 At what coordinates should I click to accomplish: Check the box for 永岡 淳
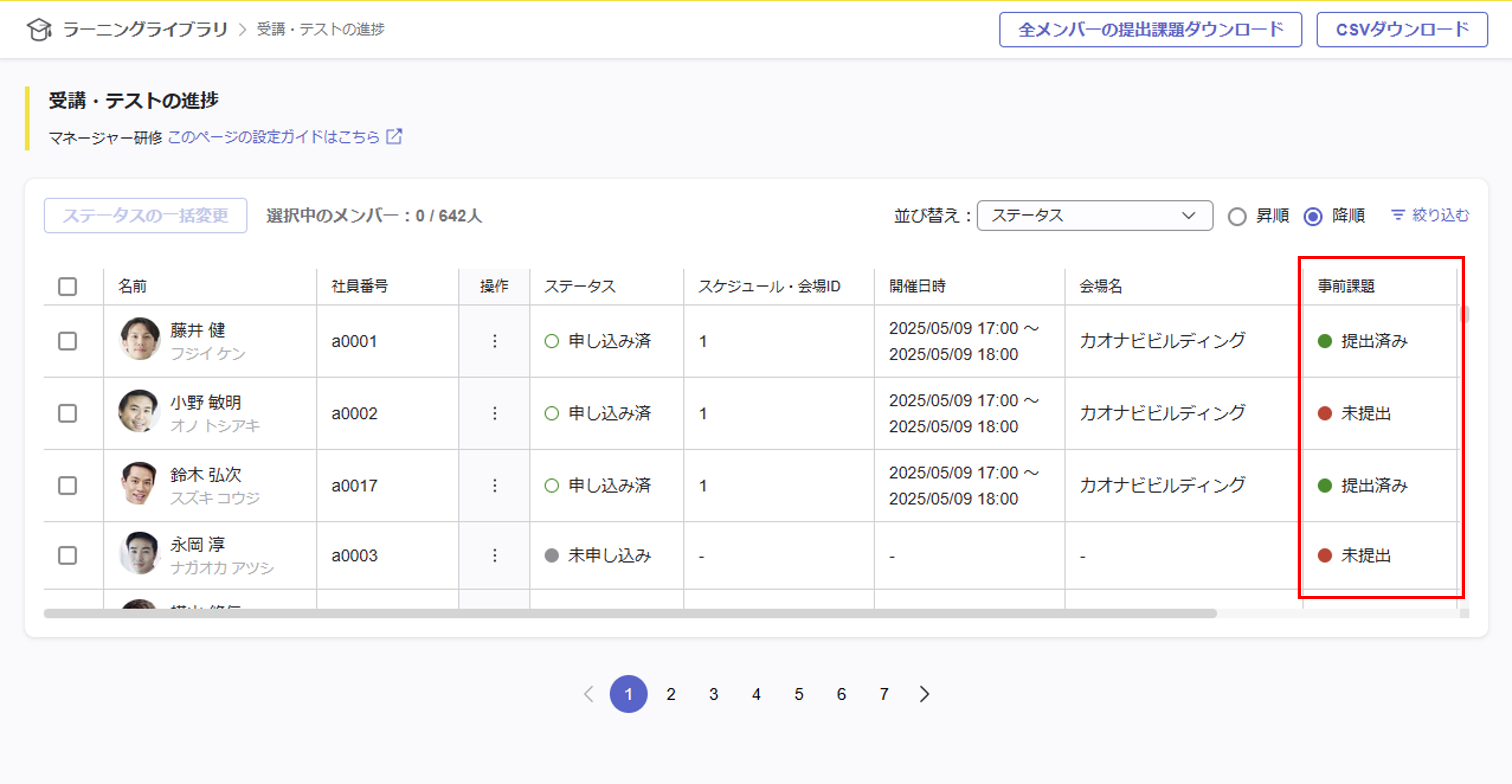click(68, 555)
